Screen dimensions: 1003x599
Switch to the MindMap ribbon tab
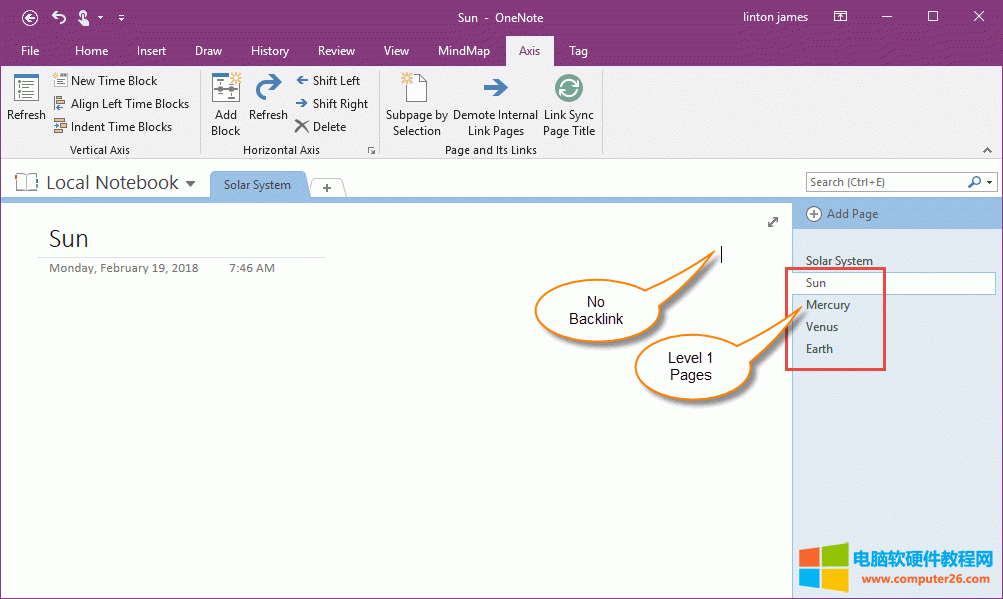point(463,51)
